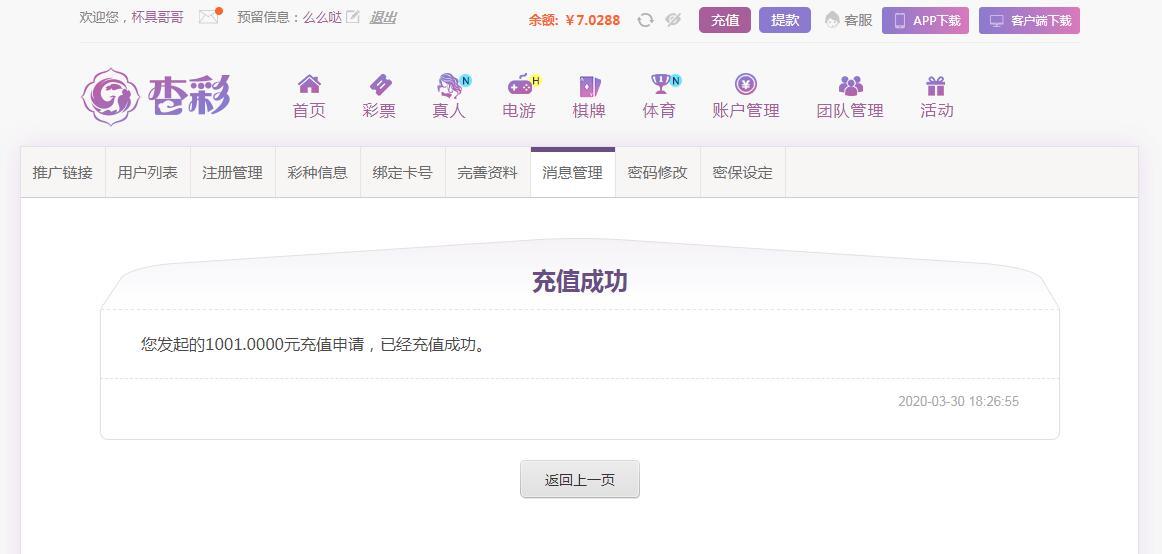Switch to 密码修改 tab
1162x554 pixels.
[657, 173]
